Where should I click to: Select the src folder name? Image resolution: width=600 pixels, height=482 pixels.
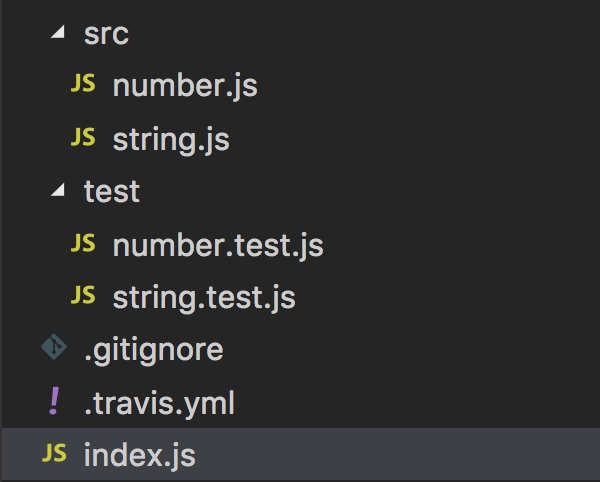point(107,33)
